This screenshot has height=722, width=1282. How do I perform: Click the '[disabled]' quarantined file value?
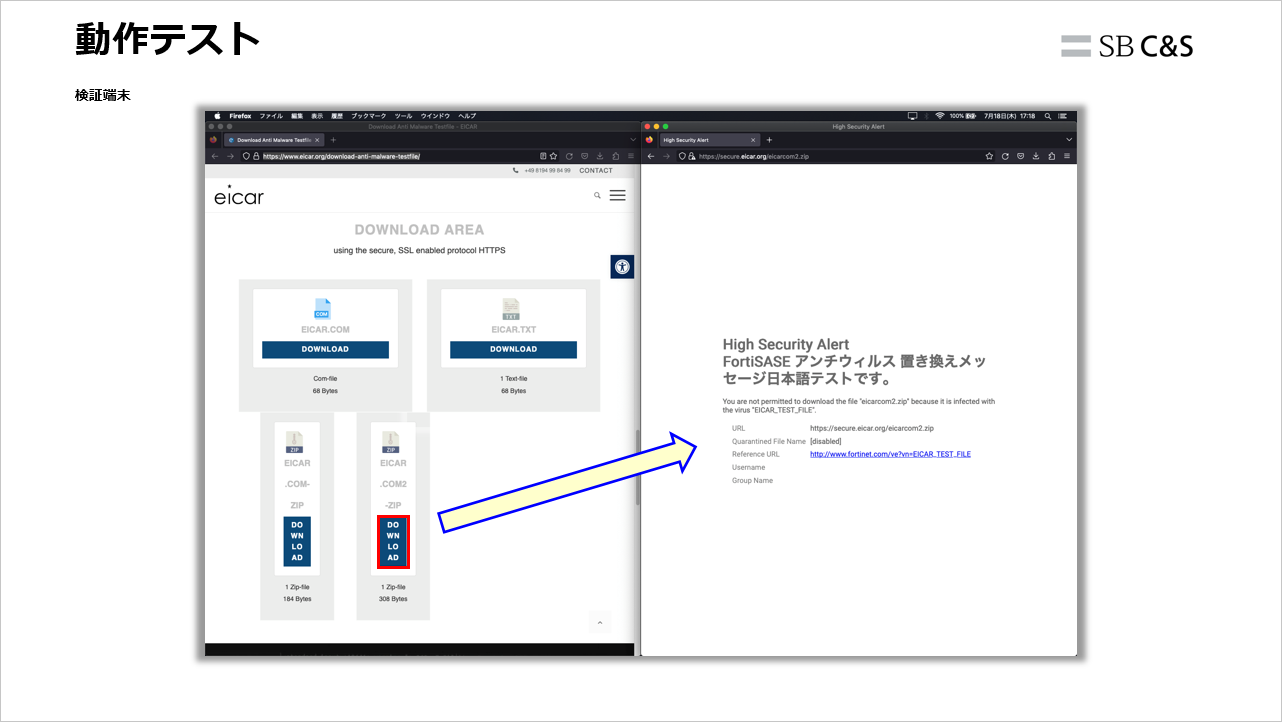pos(826,441)
